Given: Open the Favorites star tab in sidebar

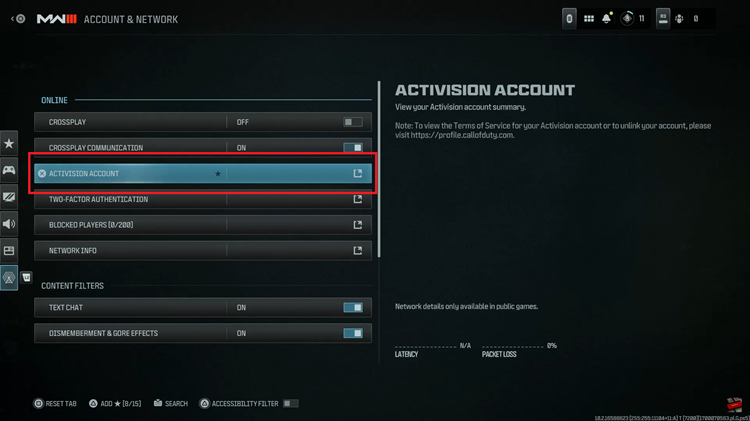Looking at the screenshot, I should (x=9, y=143).
